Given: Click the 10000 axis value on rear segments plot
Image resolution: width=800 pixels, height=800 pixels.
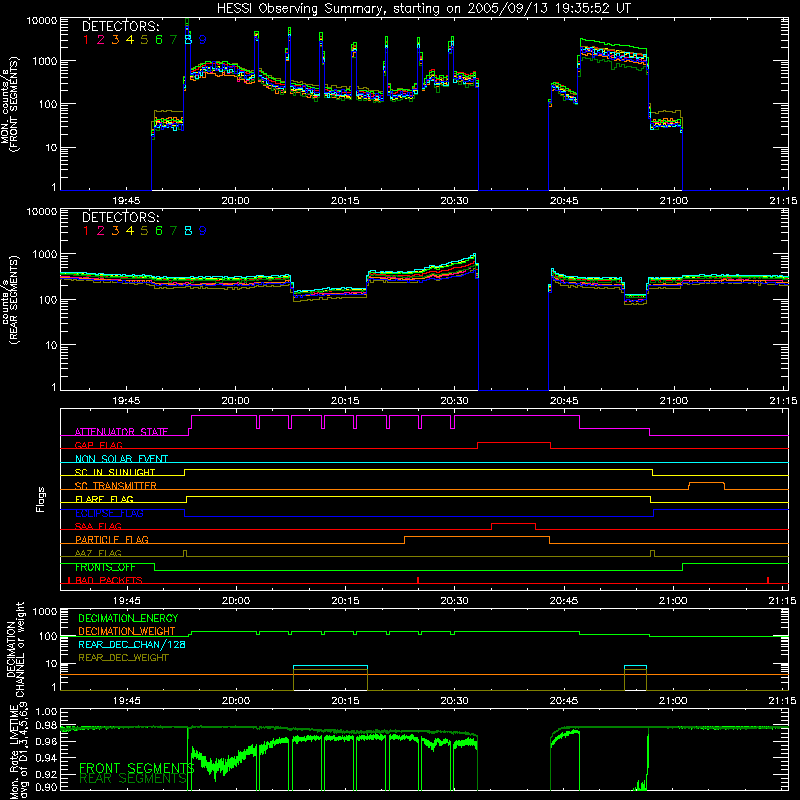Looking at the screenshot, I should (x=42, y=212).
